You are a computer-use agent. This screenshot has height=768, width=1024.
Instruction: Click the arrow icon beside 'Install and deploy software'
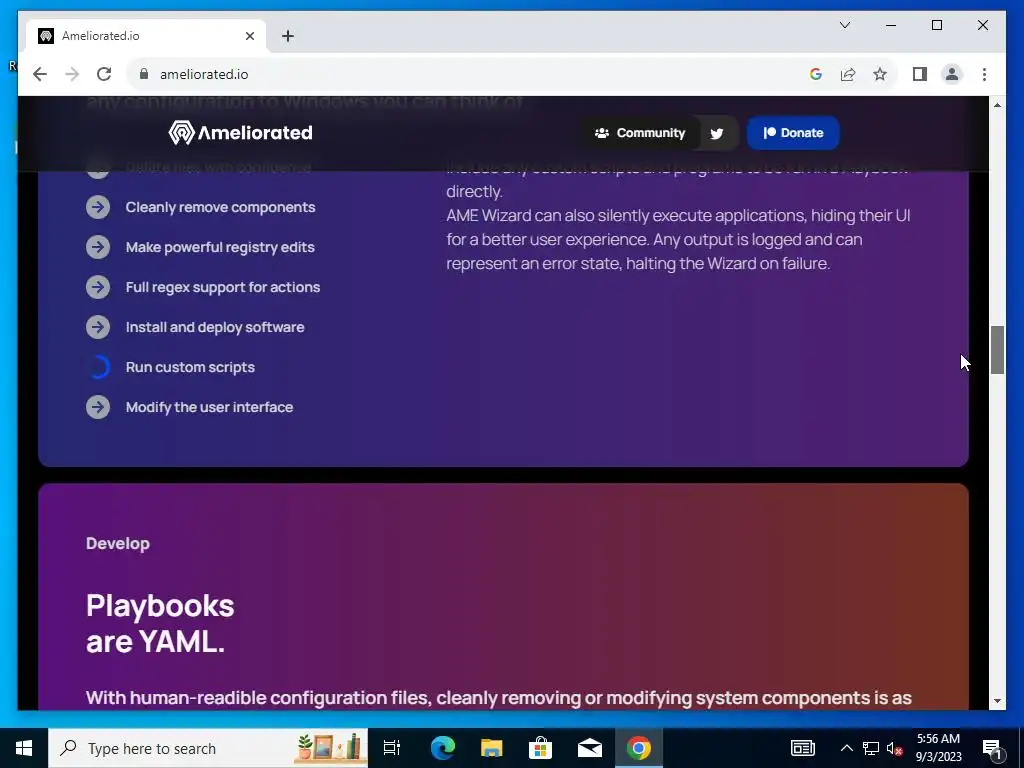(x=98, y=327)
